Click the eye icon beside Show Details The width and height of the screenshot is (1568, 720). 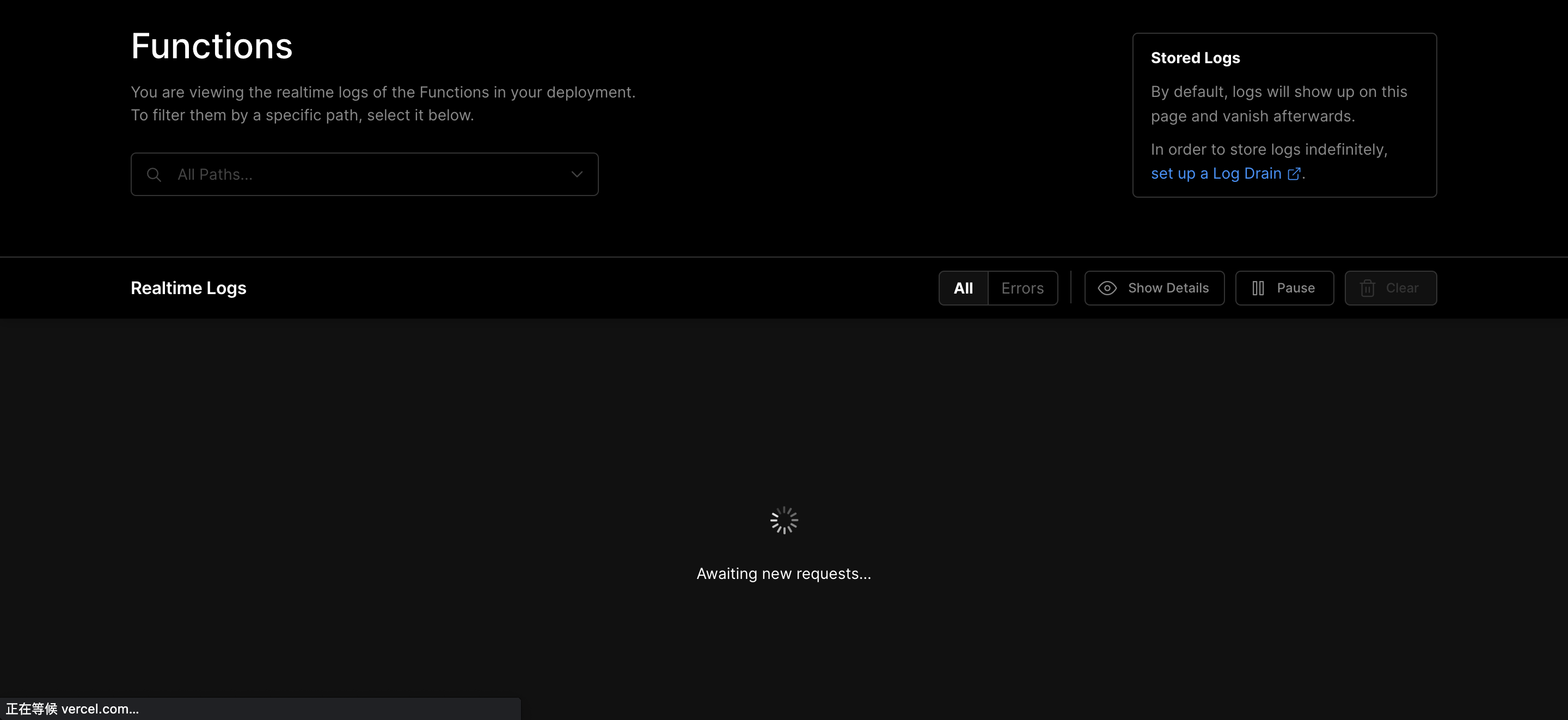coord(1107,288)
